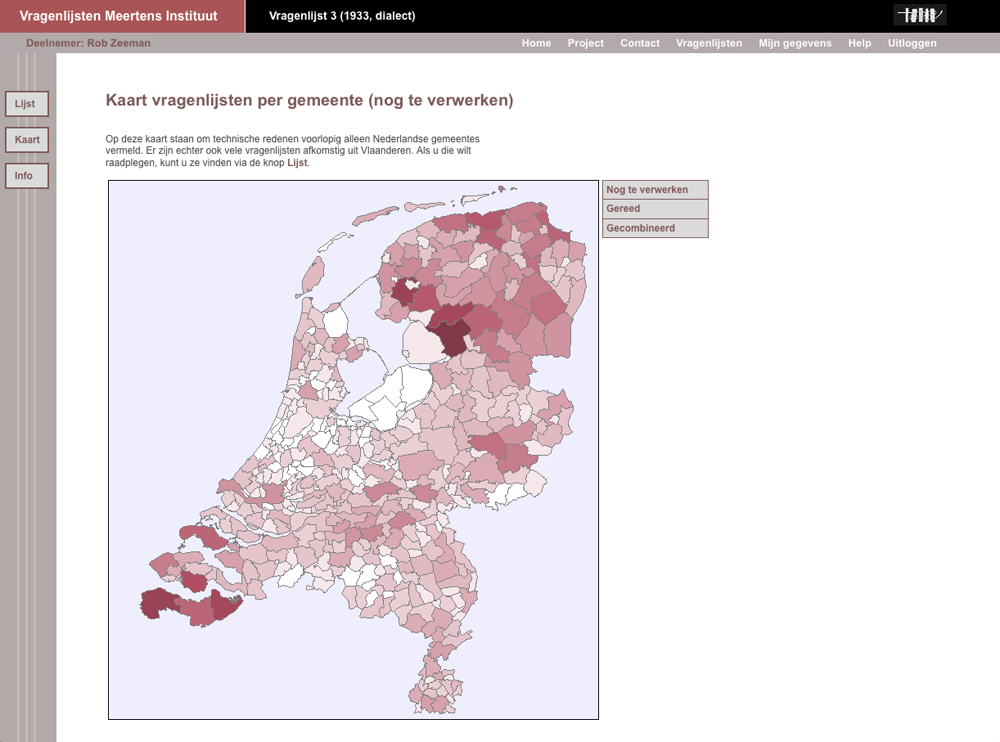Screen dimensions: 1000x742
Task: Click the 'Vragenlijst 3 (1933, dialect)' header
Action: click(x=342, y=16)
